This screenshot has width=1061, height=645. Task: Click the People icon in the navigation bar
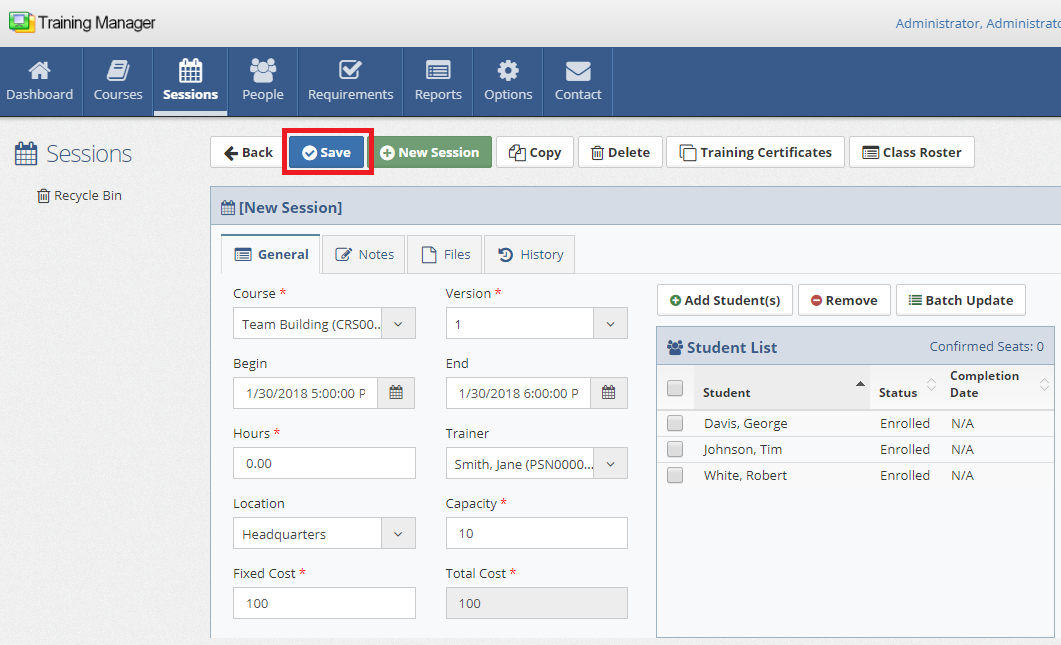[262, 80]
